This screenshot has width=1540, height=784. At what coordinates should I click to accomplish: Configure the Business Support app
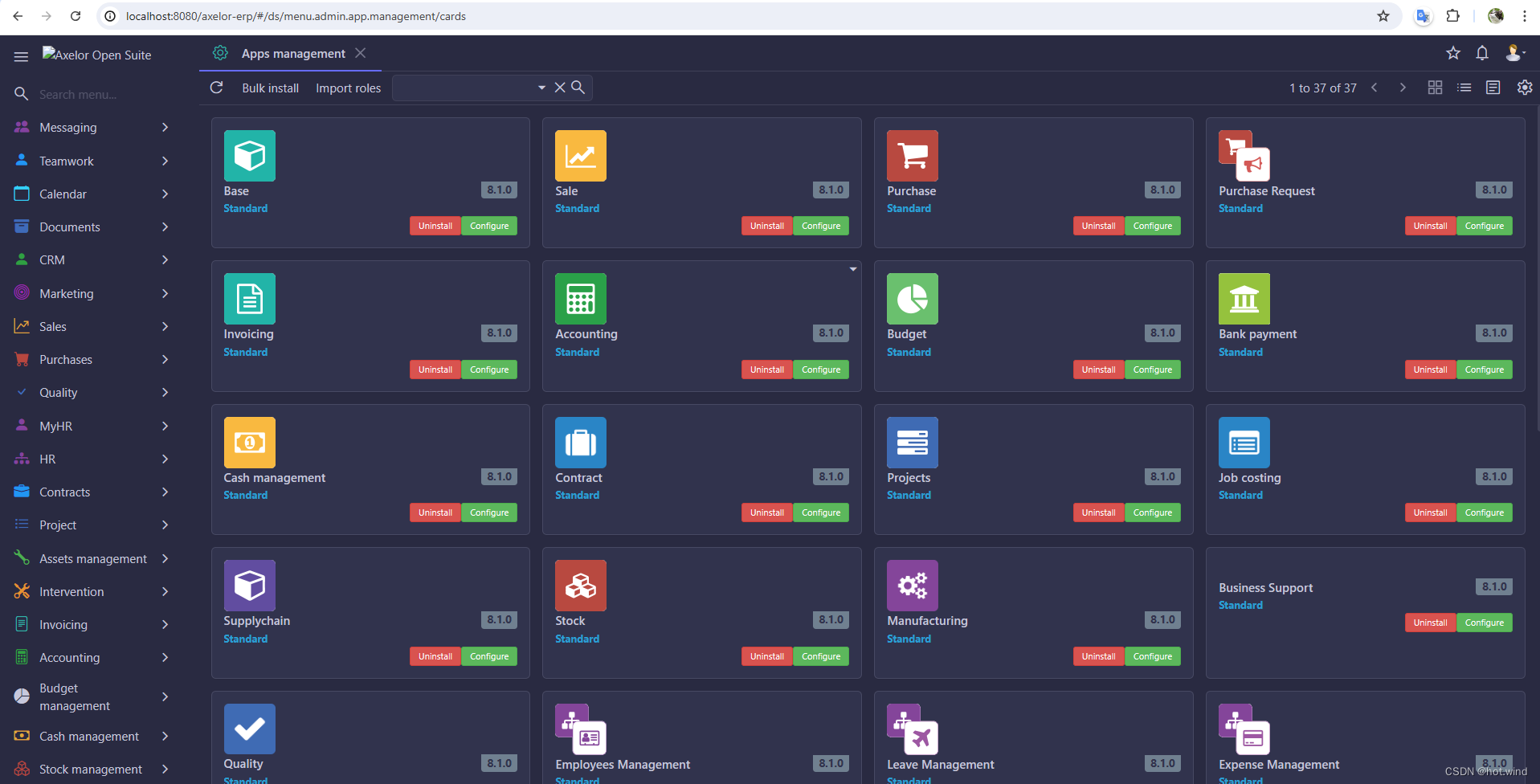(x=1484, y=623)
